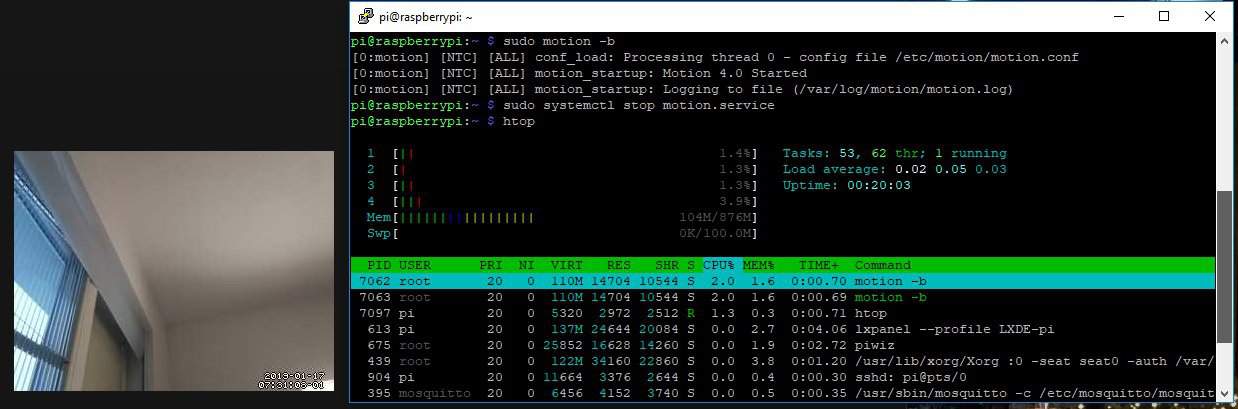
Task: Click the Load average text in htop
Action: click(x=894, y=169)
